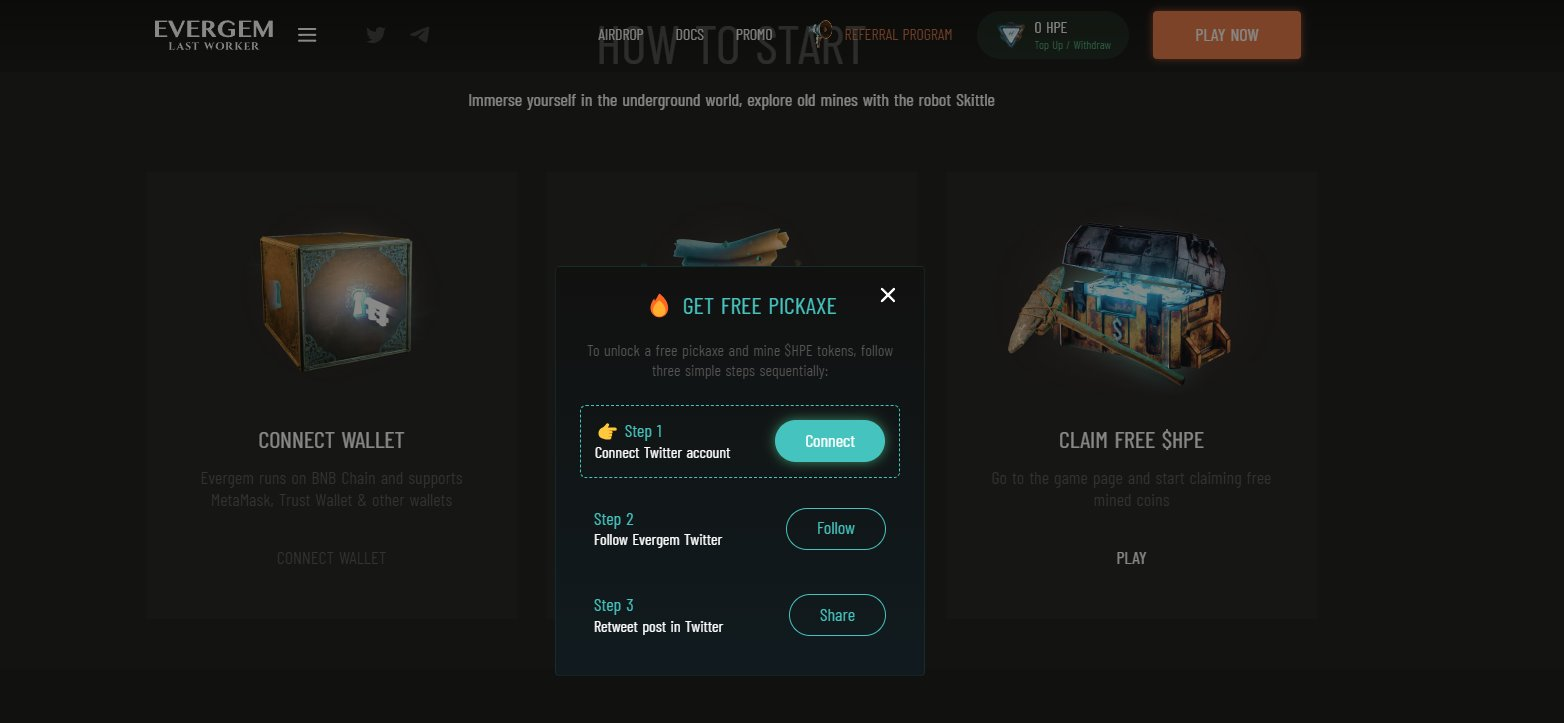Image resolution: width=1564 pixels, height=723 pixels.
Task: Hit the orange Play Now button
Action: (1227, 35)
